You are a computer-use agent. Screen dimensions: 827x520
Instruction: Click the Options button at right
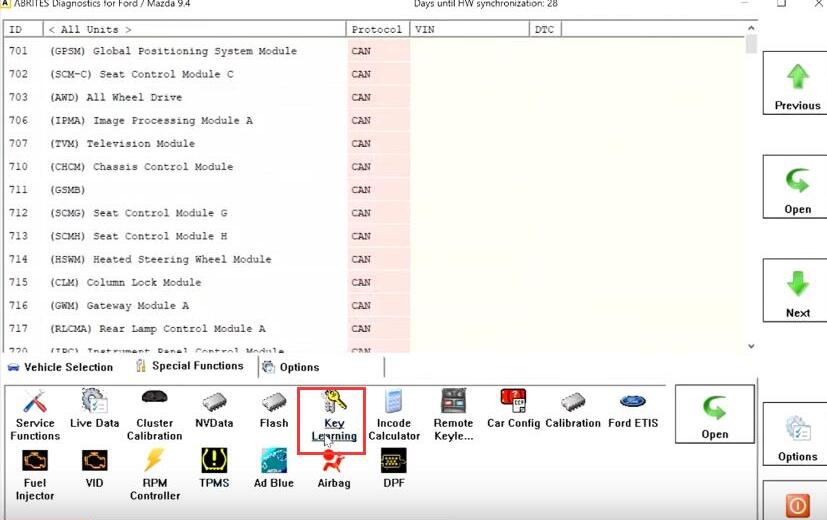click(797, 434)
